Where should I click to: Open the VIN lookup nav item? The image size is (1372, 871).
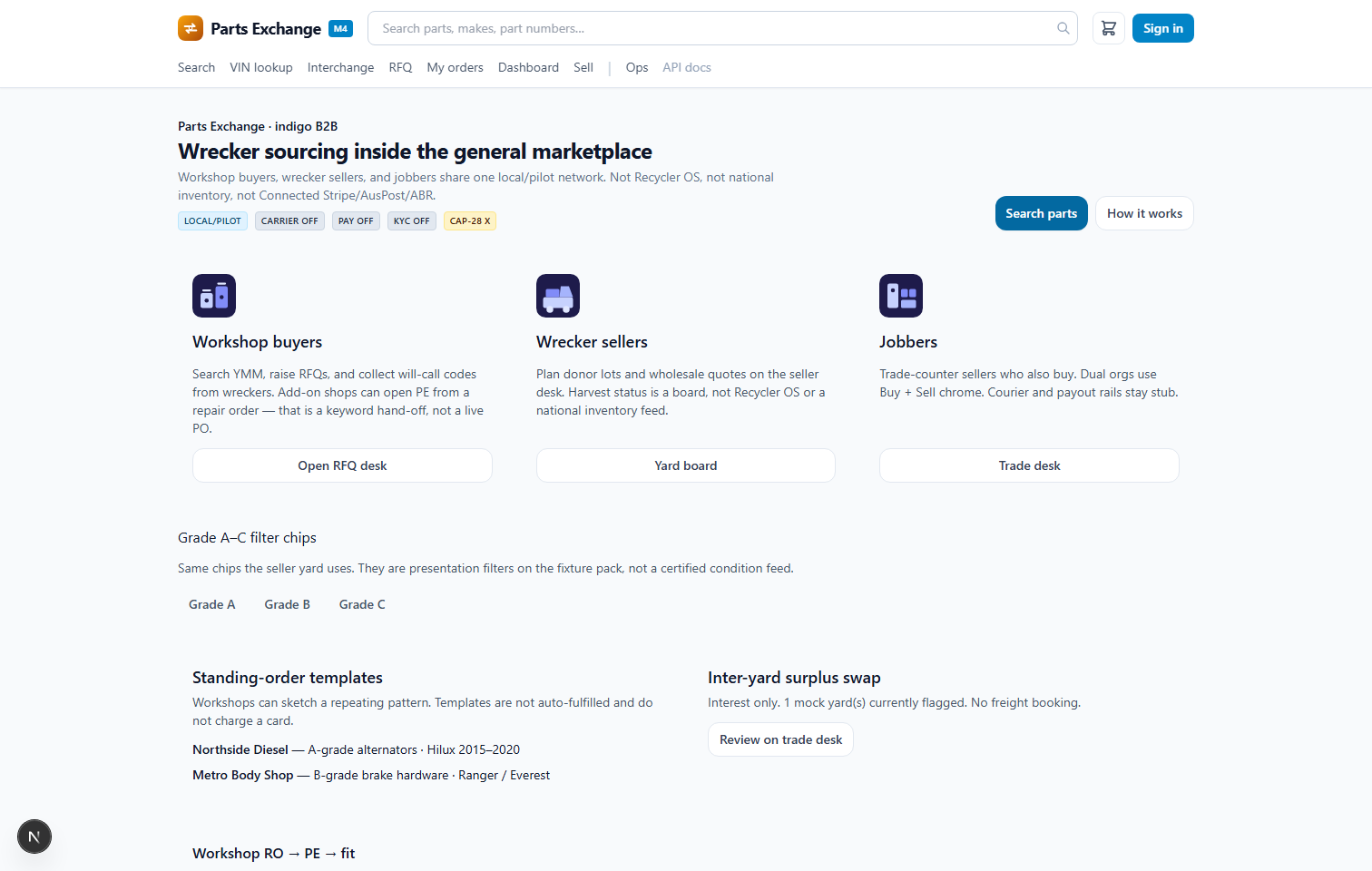click(261, 67)
